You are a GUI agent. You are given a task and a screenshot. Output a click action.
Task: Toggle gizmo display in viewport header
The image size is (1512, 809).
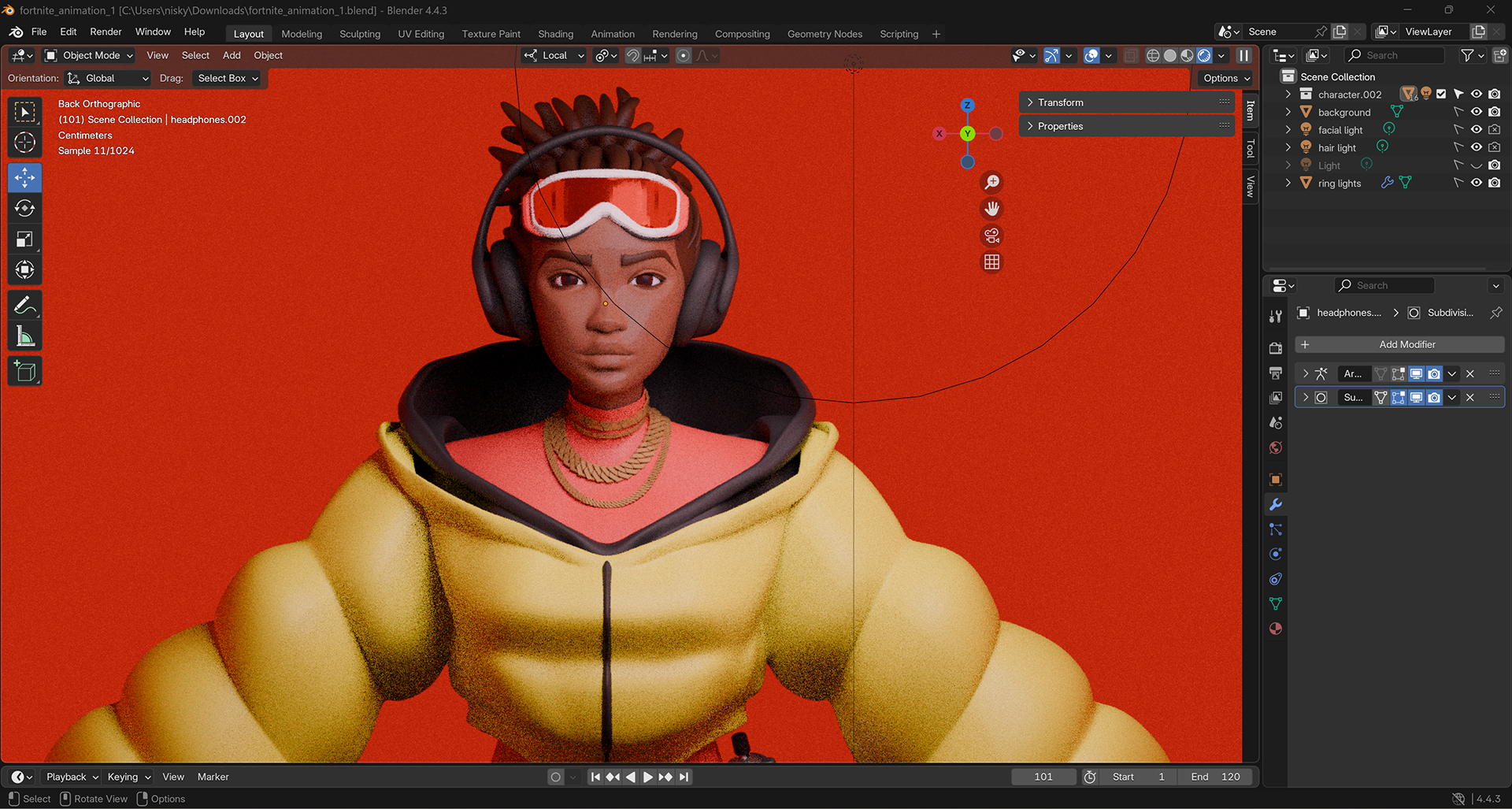pos(1051,55)
